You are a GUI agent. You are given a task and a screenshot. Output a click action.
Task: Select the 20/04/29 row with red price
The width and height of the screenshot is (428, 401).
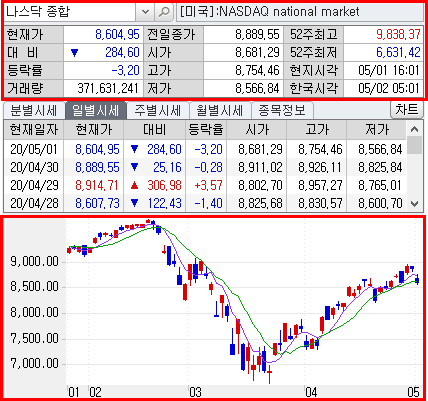click(x=205, y=185)
